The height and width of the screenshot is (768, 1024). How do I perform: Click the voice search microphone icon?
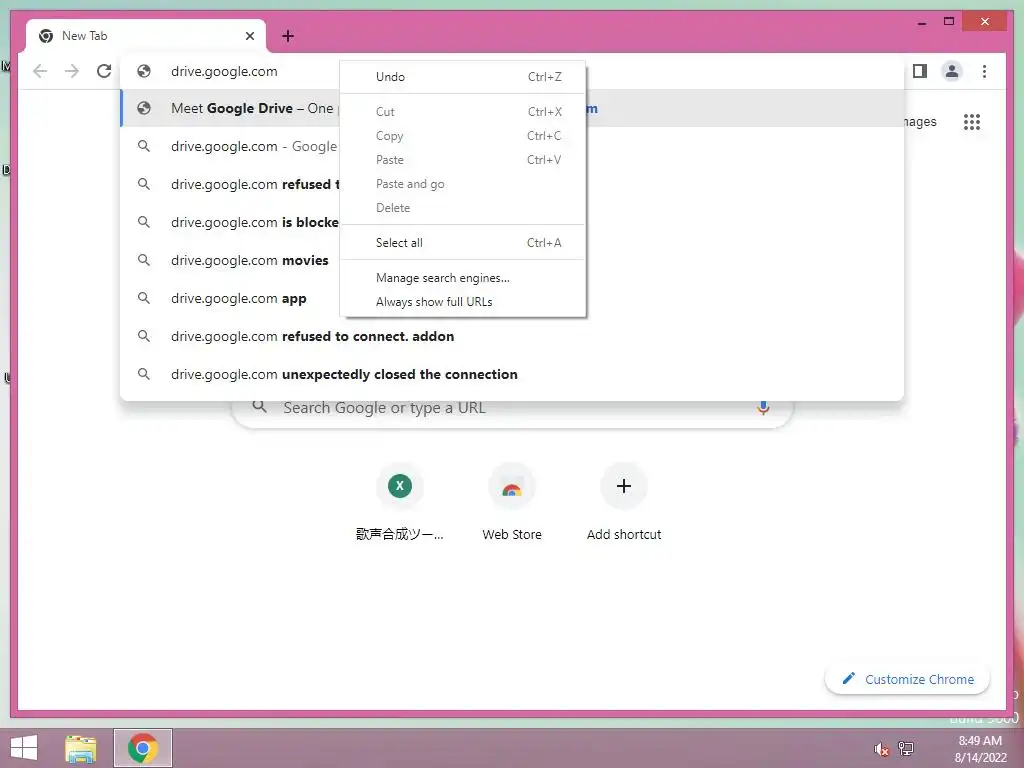tap(762, 408)
